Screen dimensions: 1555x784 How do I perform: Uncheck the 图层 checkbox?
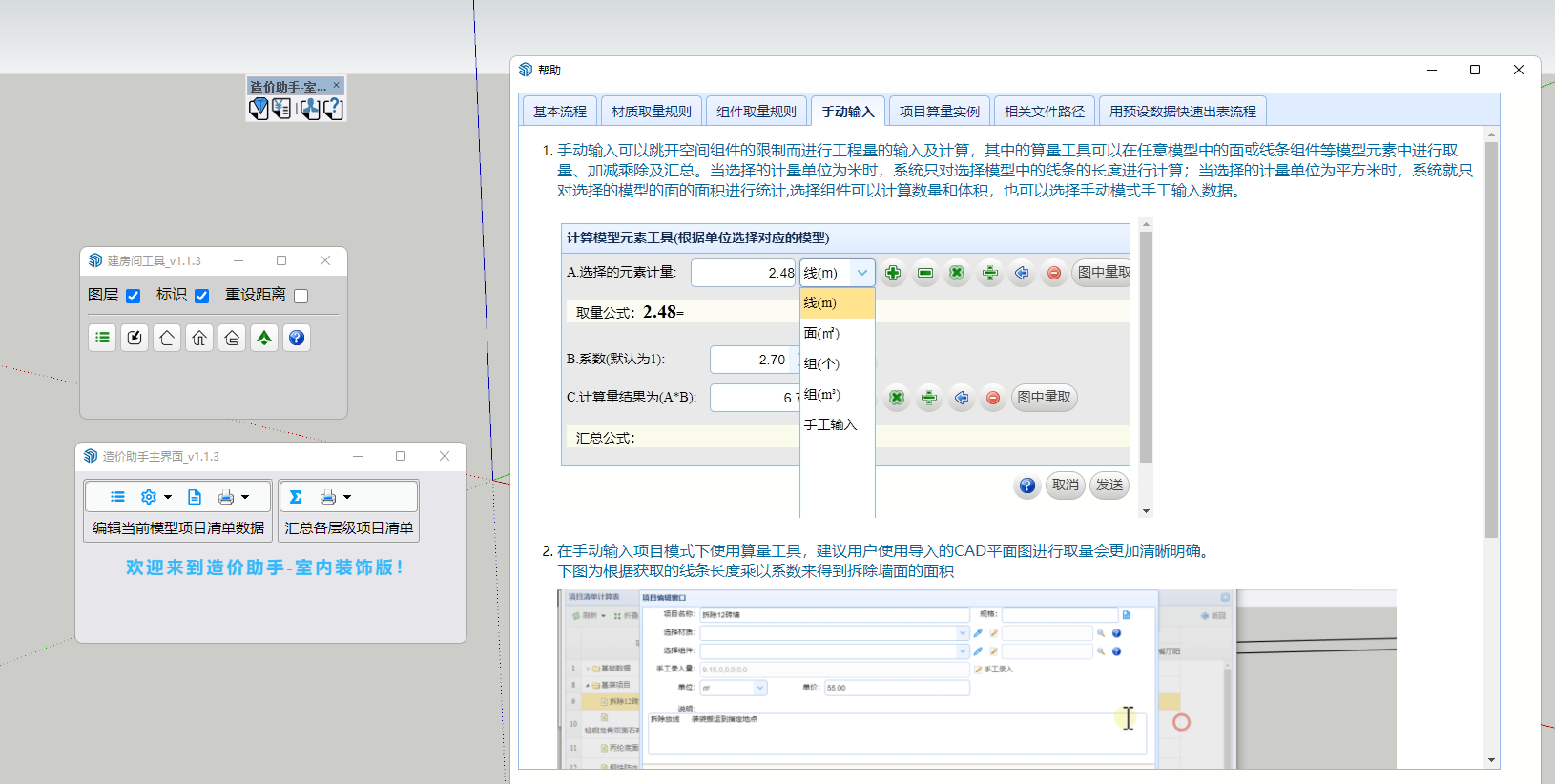click(x=134, y=296)
